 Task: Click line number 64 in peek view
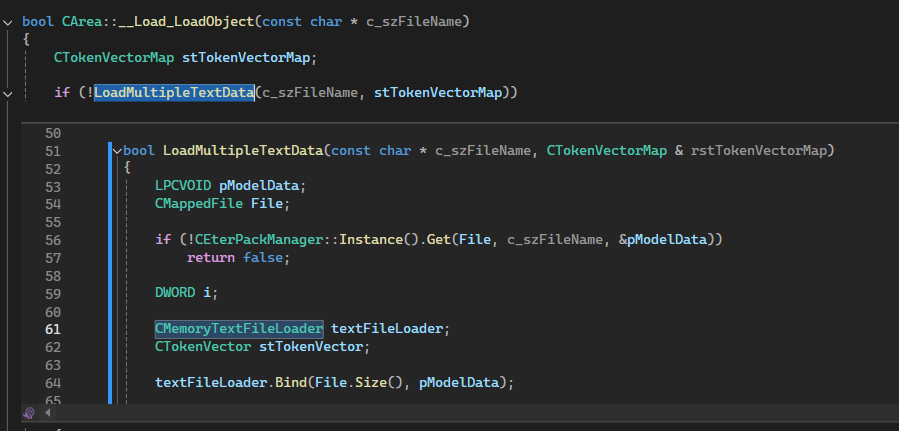tap(52, 382)
